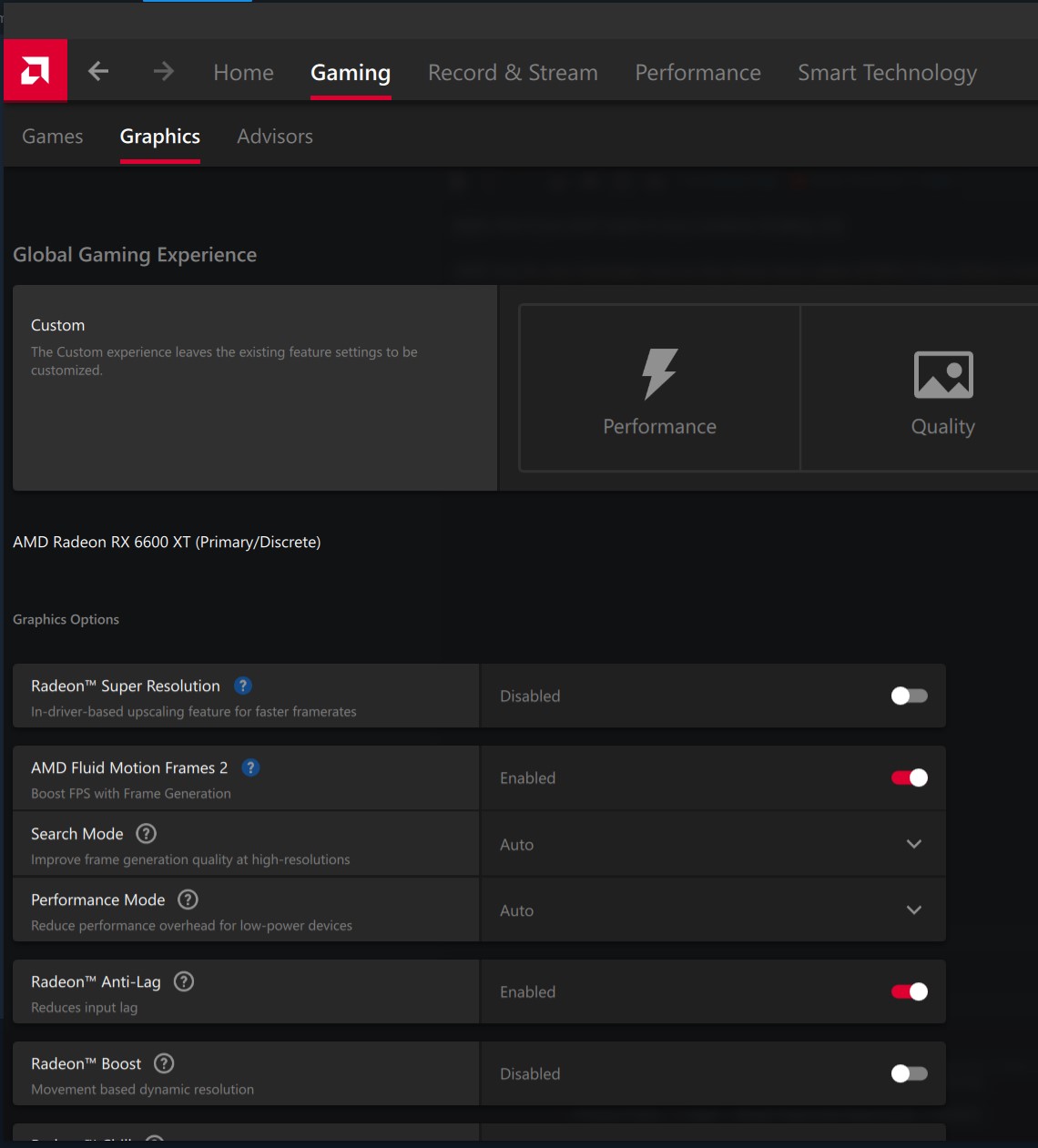The width and height of the screenshot is (1038, 1148).
Task: Enable the Radeon Boost toggle
Action: tap(909, 1073)
